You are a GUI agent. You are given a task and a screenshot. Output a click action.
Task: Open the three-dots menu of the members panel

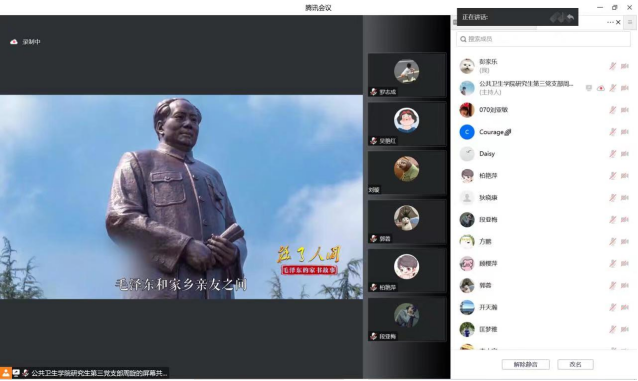point(610,22)
